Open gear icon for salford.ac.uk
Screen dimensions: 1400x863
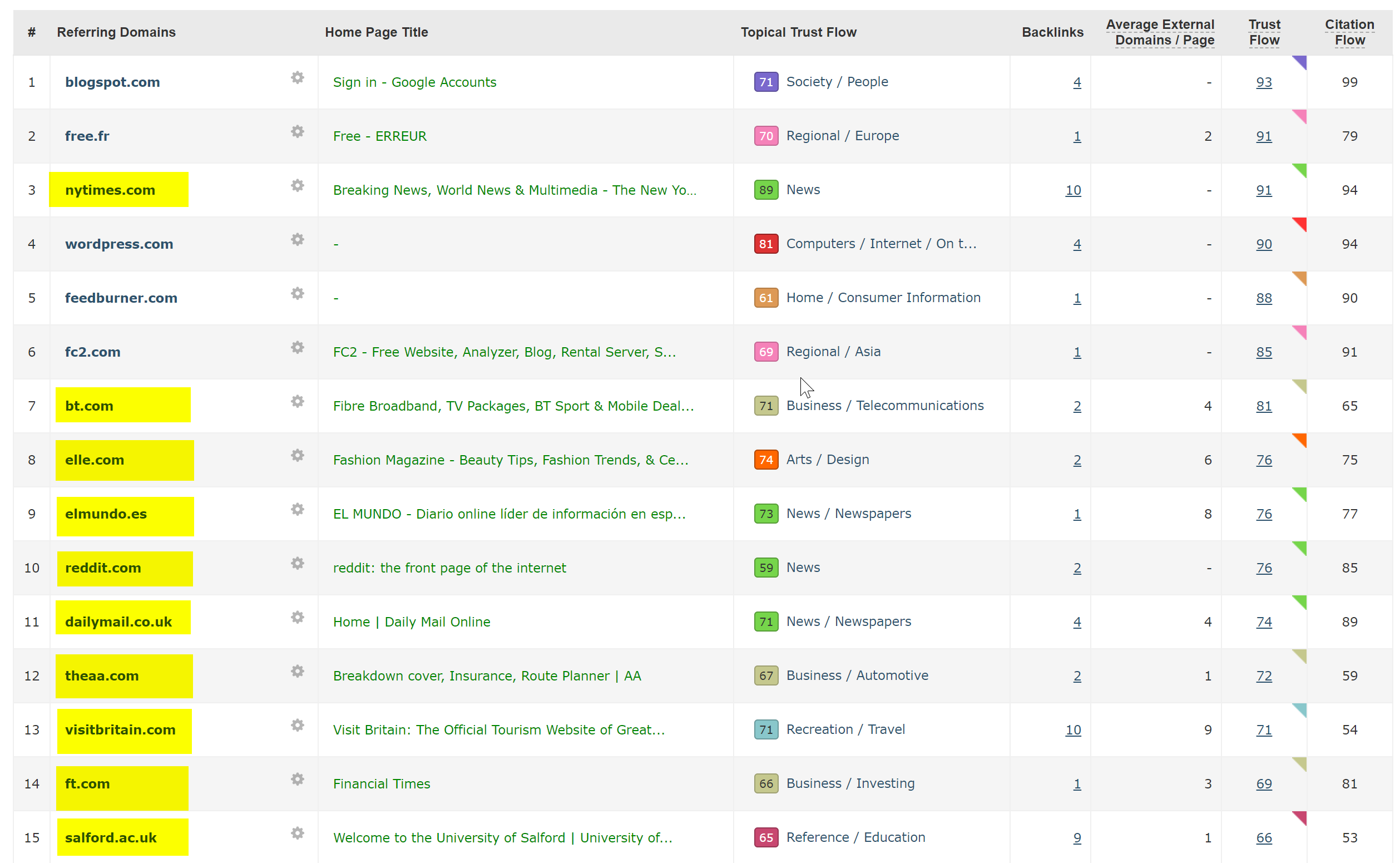(297, 834)
